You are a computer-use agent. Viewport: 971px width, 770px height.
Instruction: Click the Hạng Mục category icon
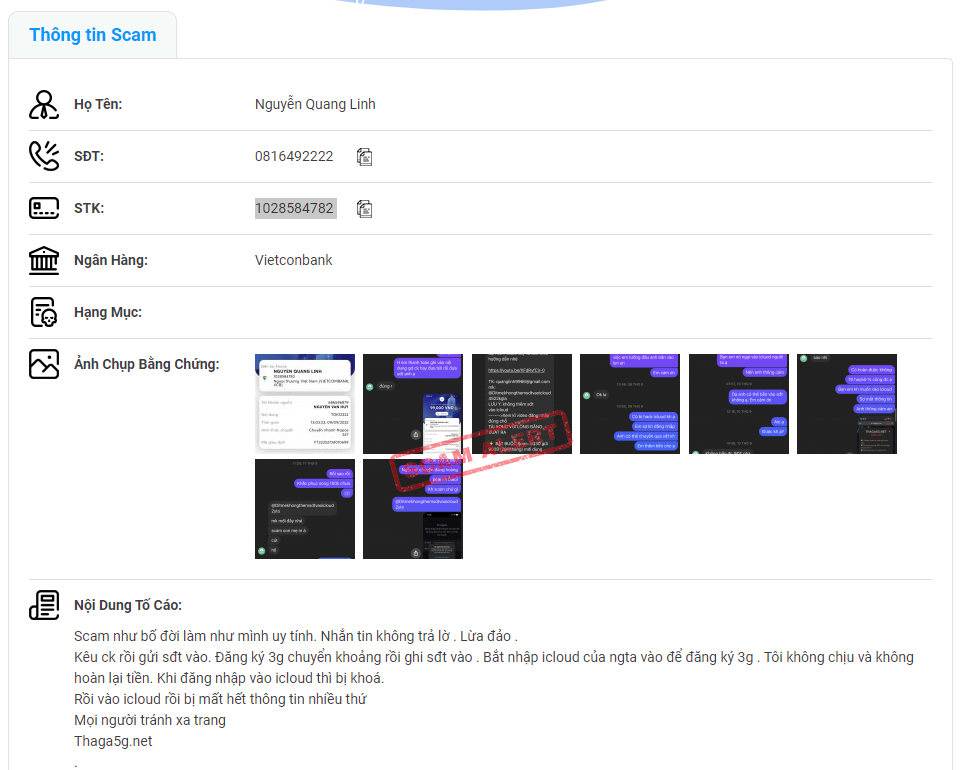coord(44,313)
